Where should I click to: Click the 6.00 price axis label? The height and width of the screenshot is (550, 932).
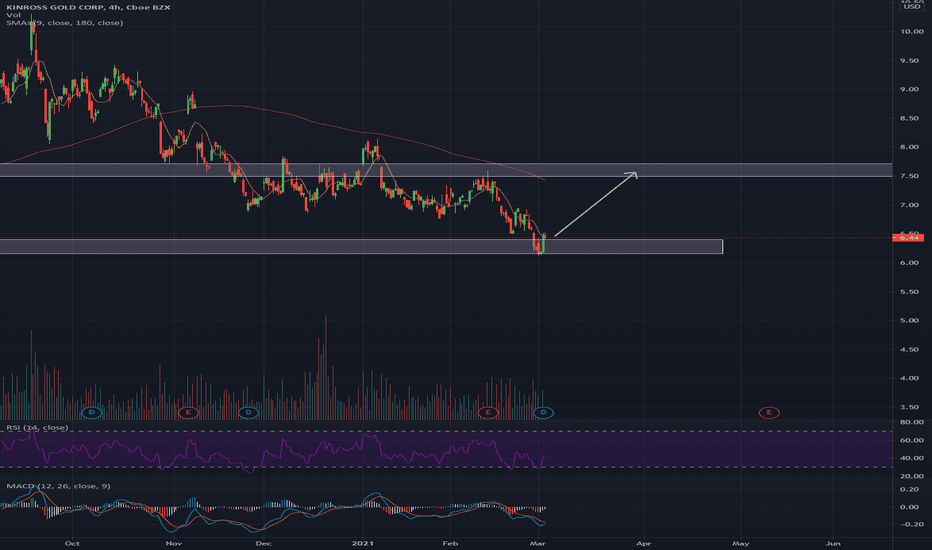[x=911, y=262]
